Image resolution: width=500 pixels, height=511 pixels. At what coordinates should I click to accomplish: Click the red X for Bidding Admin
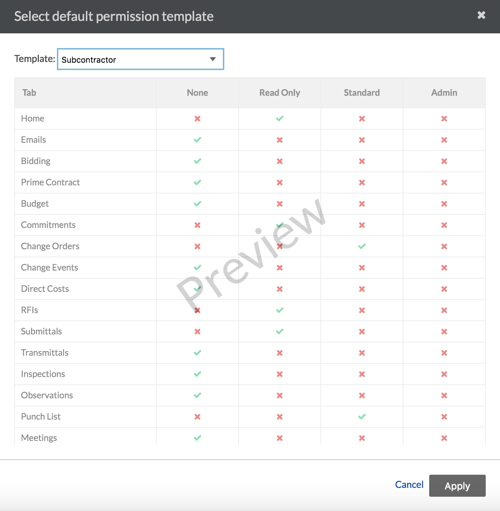444,161
